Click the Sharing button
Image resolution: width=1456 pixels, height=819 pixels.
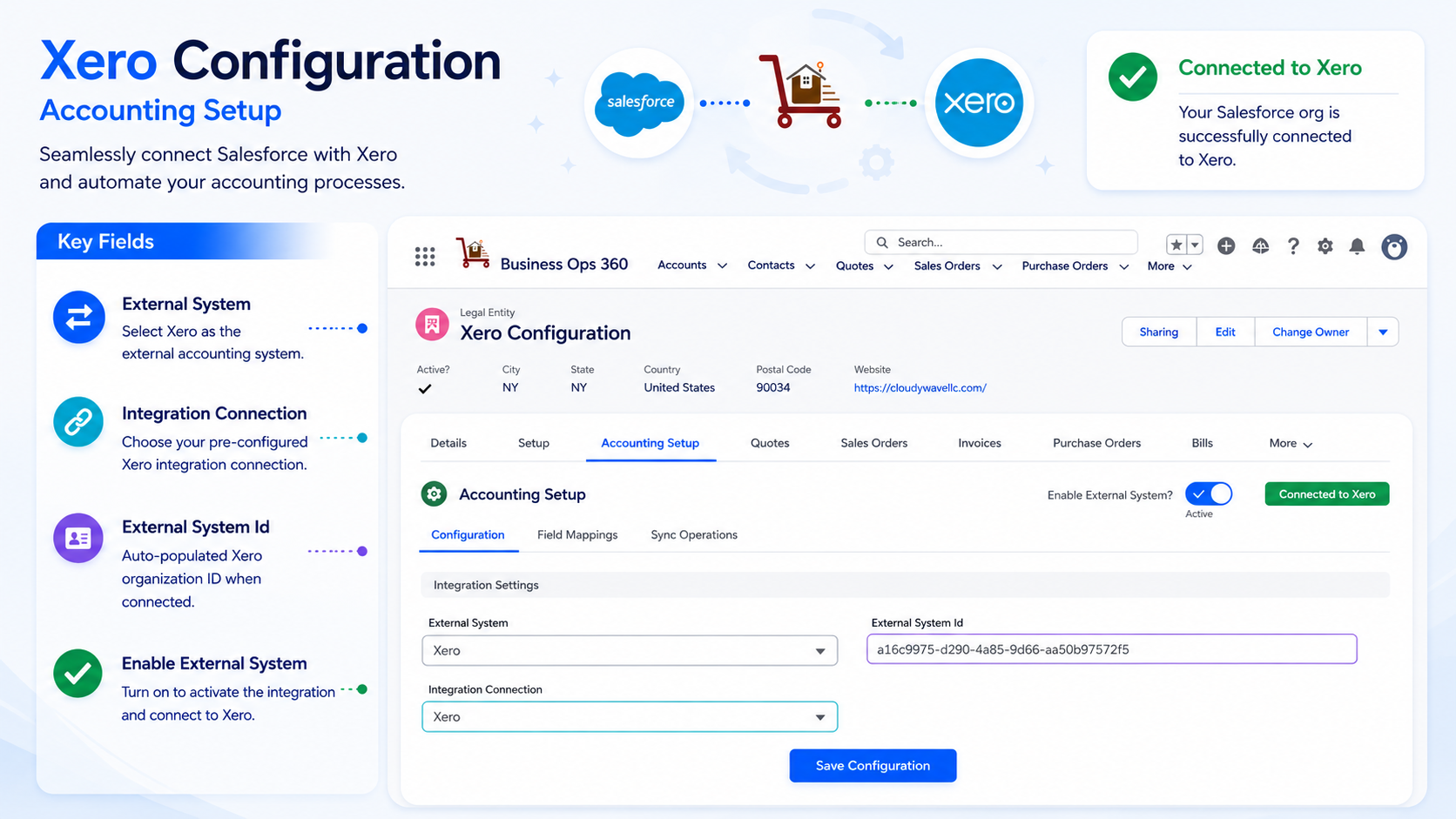tap(1159, 332)
